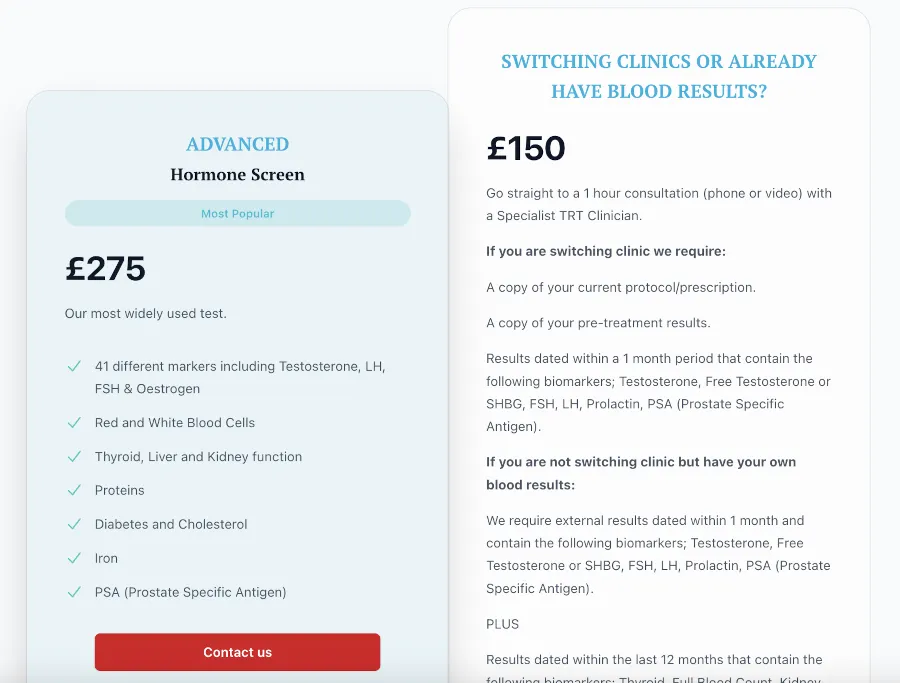Click checkmark beside PSA (Prostate Specific Antigen)
The image size is (900, 683).
tap(74, 592)
